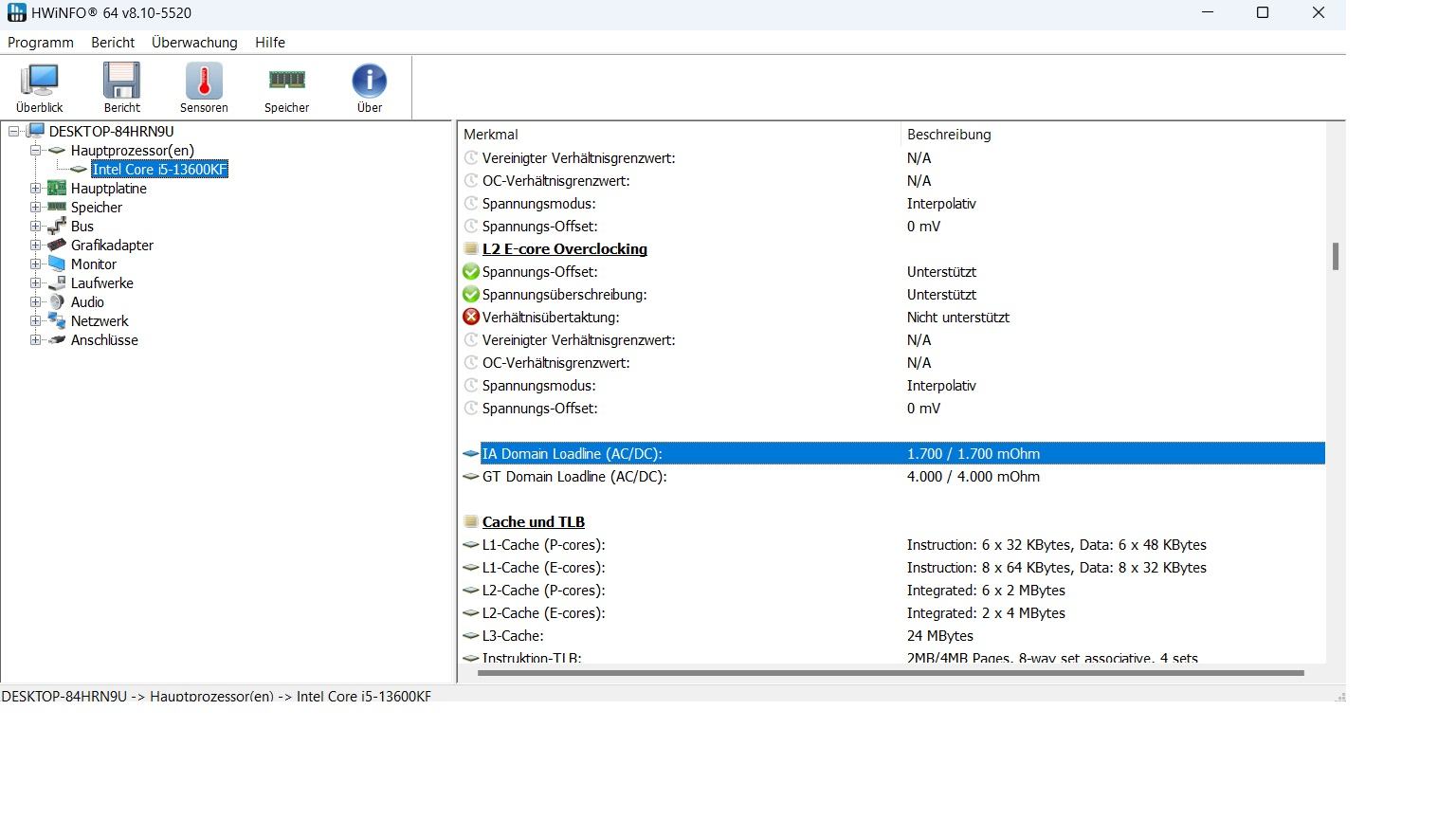The height and width of the screenshot is (819, 1456).
Task: Collapse the DESKTOP-84HRN9U root node
Action: [x=14, y=131]
